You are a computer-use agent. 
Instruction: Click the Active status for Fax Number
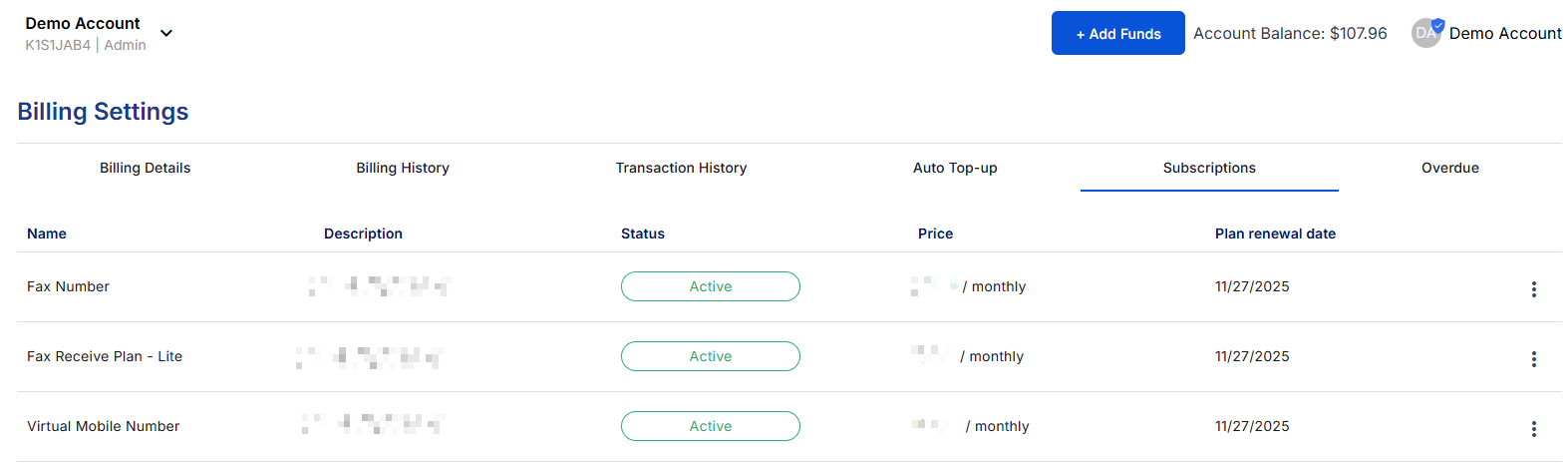(710, 286)
